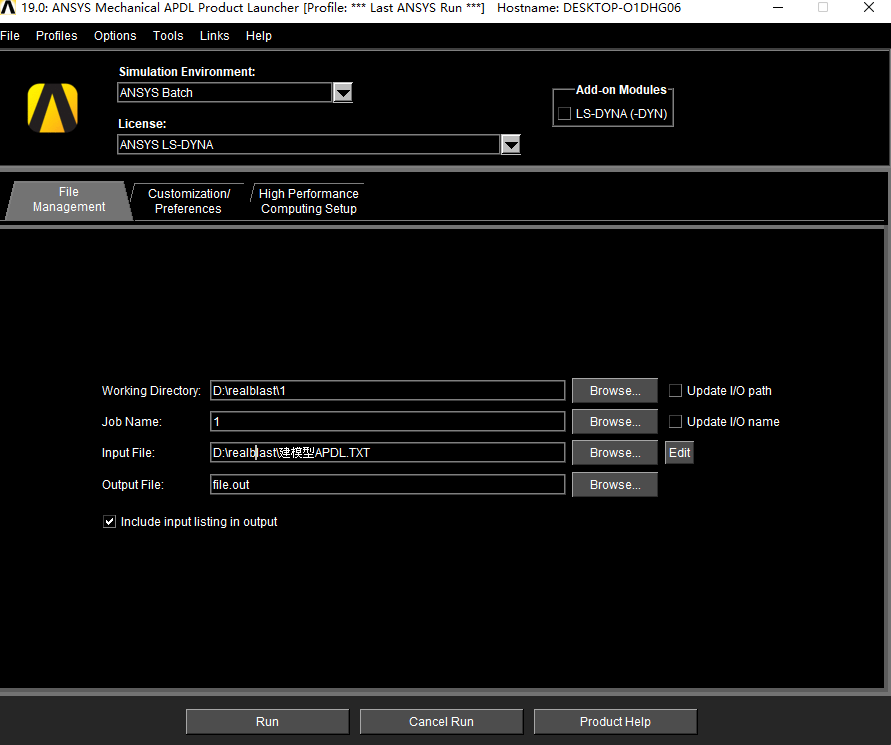The height and width of the screenshot is (745, 891).
Task: Browse for the Job Name
Action: (615, 422)
